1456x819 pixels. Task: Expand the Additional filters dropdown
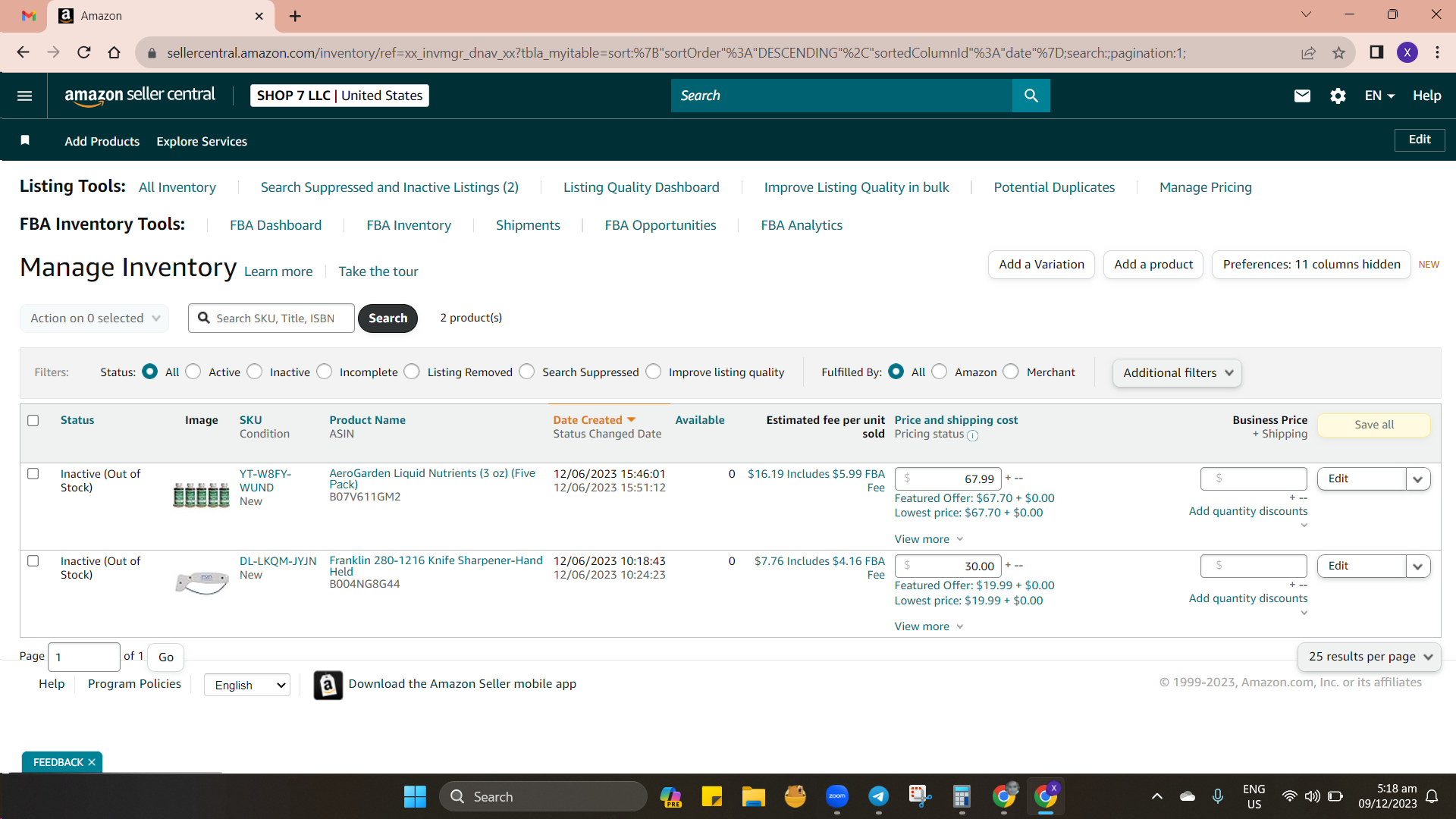pos(1177,373)
